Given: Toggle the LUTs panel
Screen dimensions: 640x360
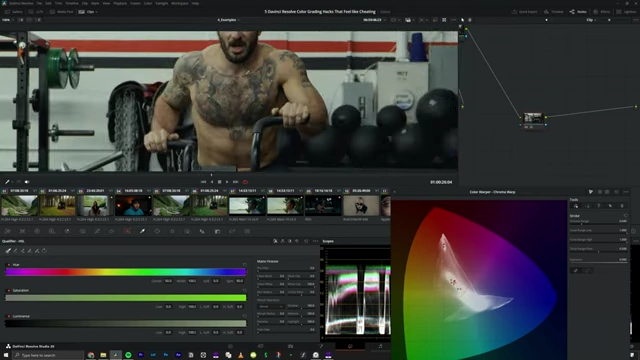Looking at the screenshot, I should tap(36, 12).
